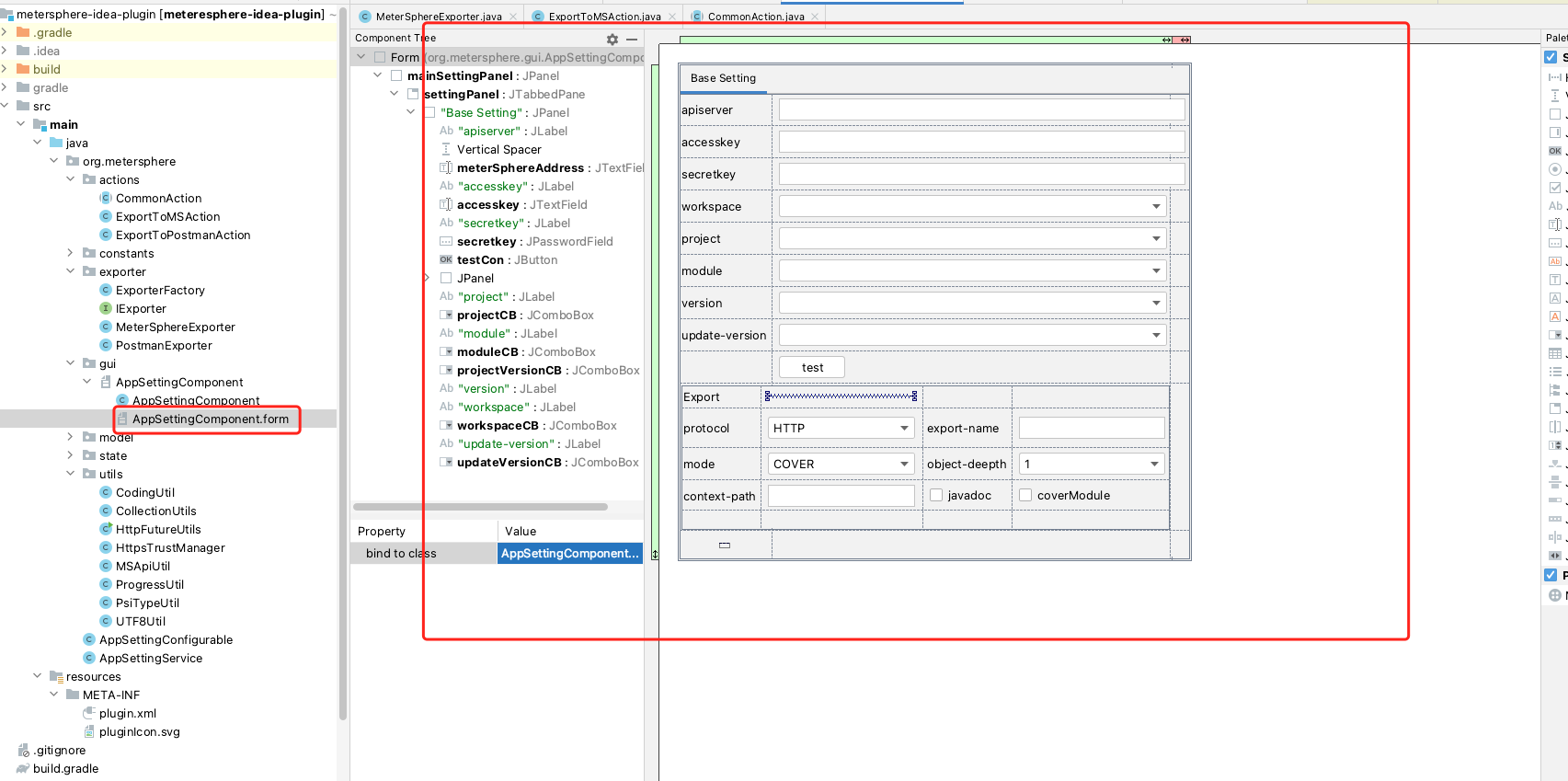Select the JTextField icon in the Palette
The height and width of the screenshot is (781, 1568).
pyautogui.click(x=1555, y=224)
